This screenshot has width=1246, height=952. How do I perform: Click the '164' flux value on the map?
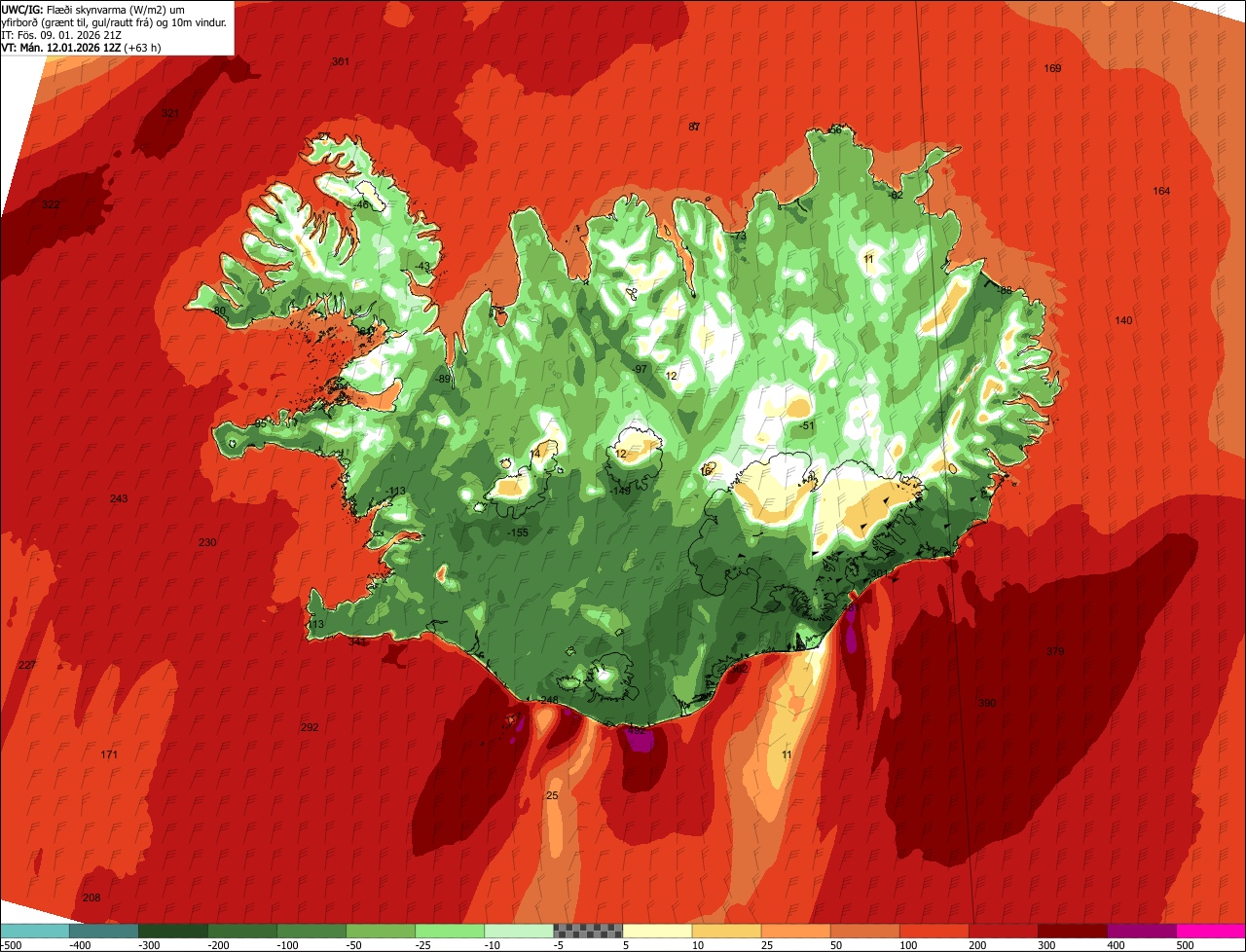(1161, 191)
